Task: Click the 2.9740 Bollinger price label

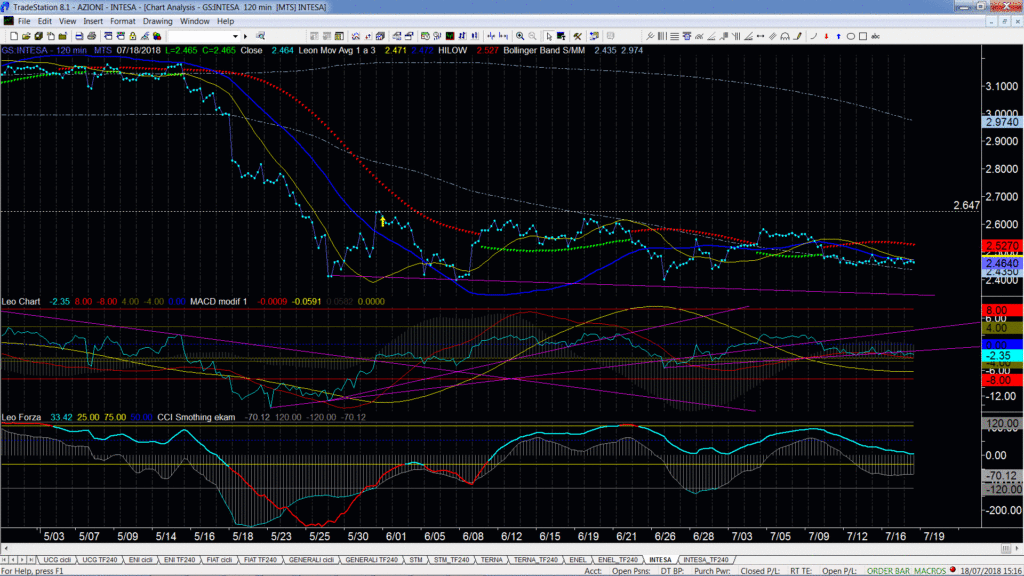Action: coord(1002,122)
